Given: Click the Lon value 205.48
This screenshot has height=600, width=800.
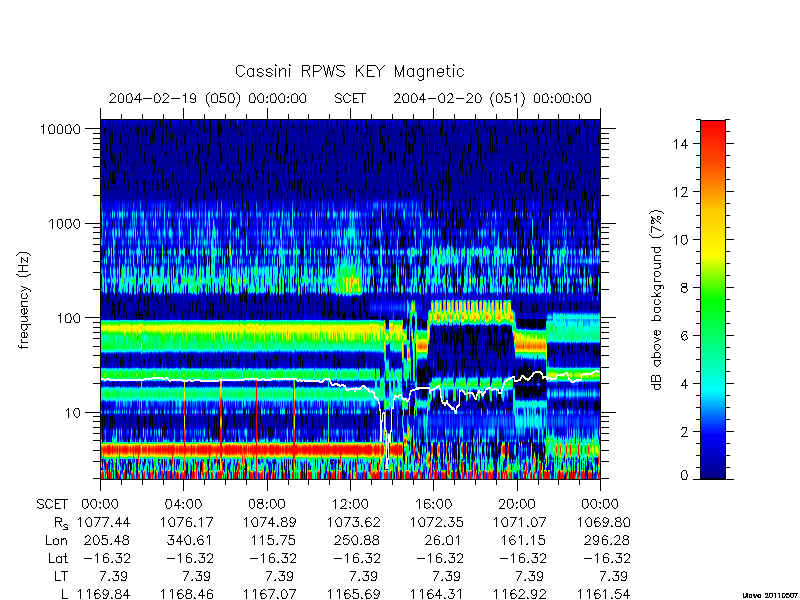Looking at the screenshot, I should (108, 540).
